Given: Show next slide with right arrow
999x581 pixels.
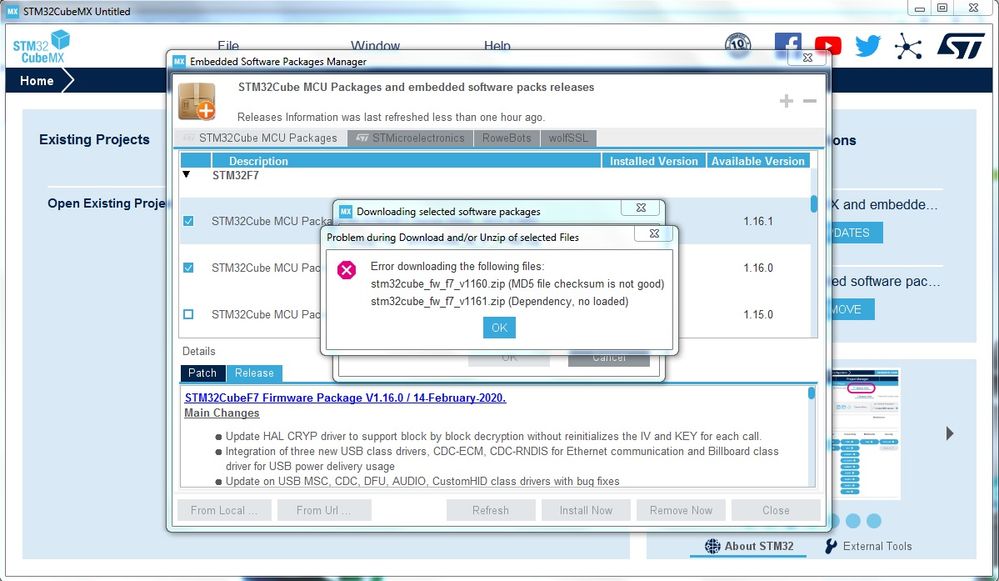Looking at the screenshot, I should pyautogui.click(x=950, y=433).
